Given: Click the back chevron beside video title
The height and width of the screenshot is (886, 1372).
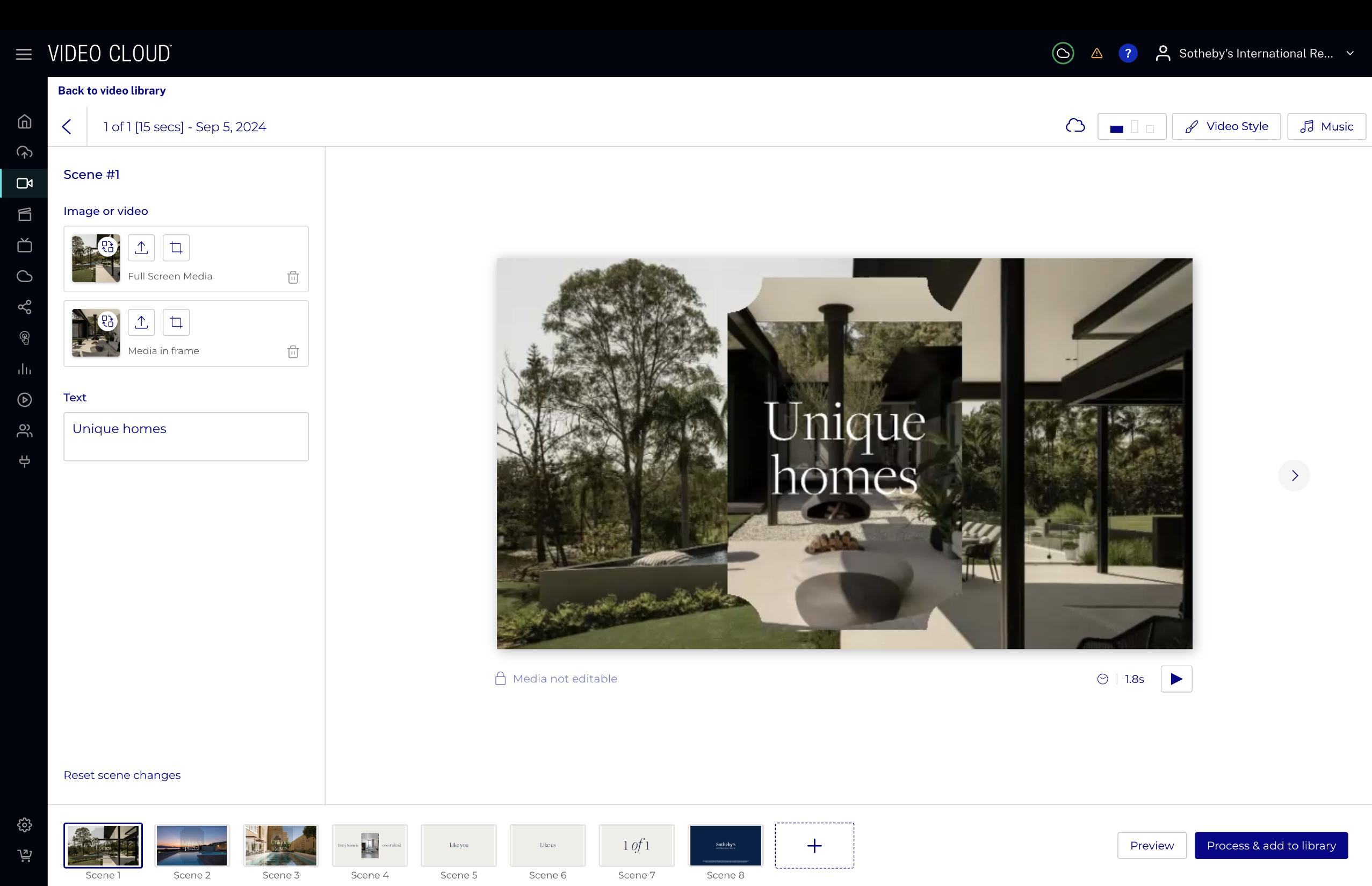Looking at the screenshot, I should coord(67,127).
